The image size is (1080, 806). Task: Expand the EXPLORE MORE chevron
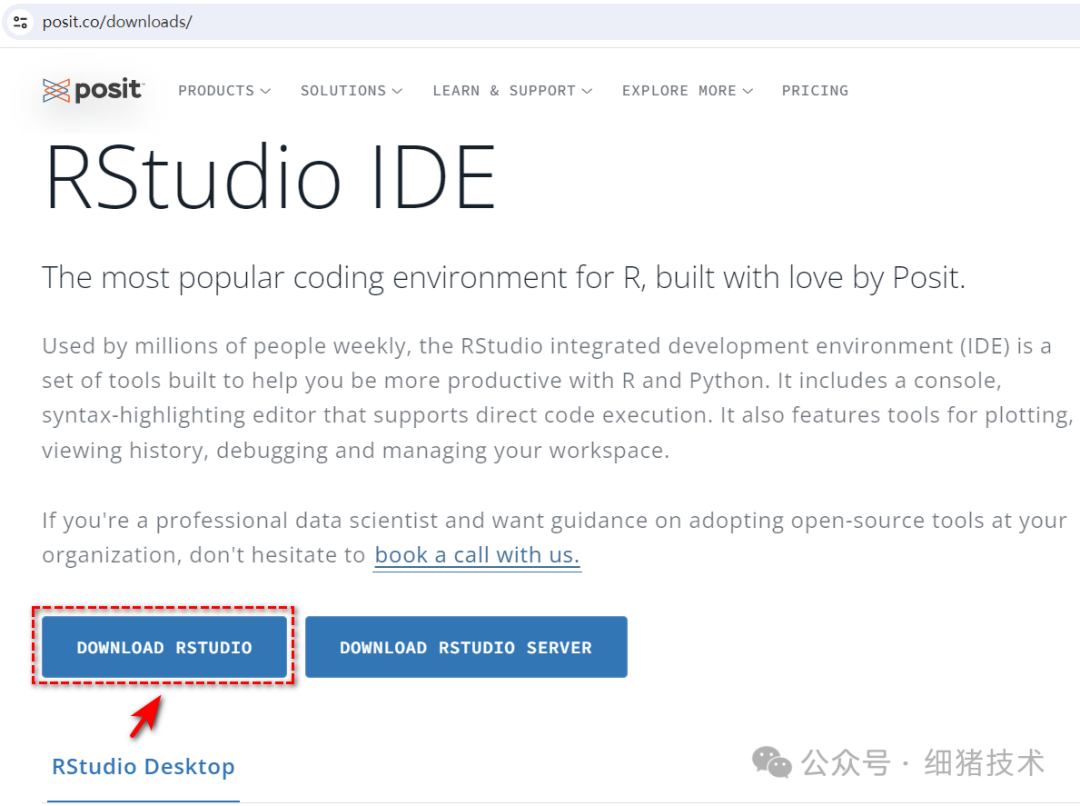(749, 90)
